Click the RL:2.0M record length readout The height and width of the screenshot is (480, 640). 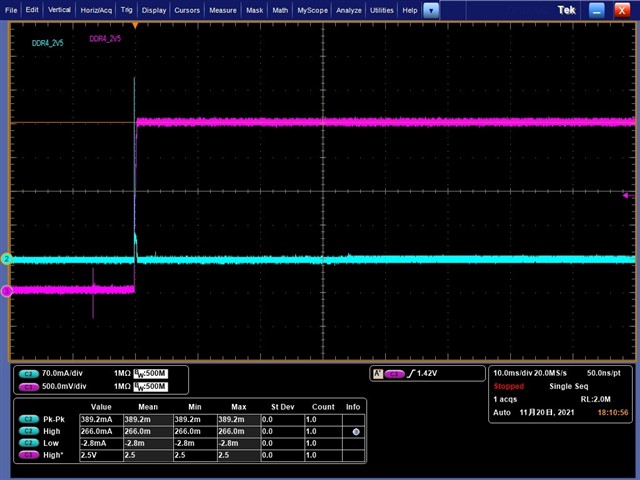tap(596, 399)
